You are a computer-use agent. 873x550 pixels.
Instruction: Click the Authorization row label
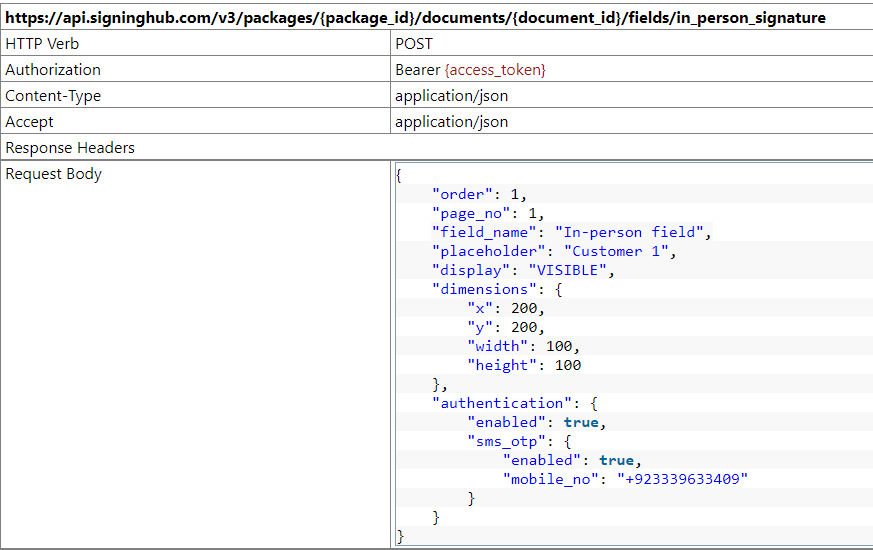coord(53,70)
